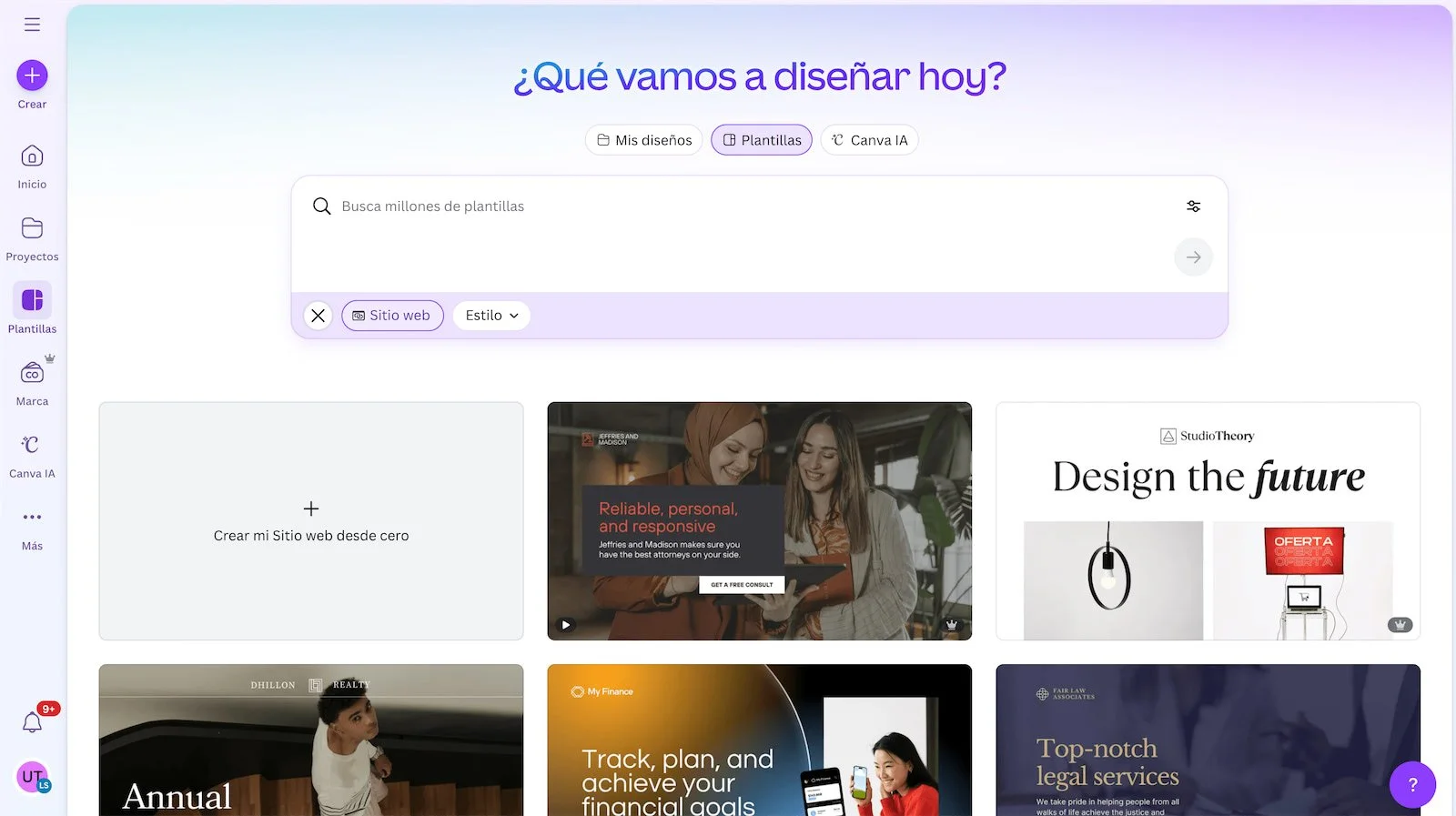Viewport: 1456px width, 816px height.
Task: Open the Reliable, personal, and responsive template
Action: [760, 521]
